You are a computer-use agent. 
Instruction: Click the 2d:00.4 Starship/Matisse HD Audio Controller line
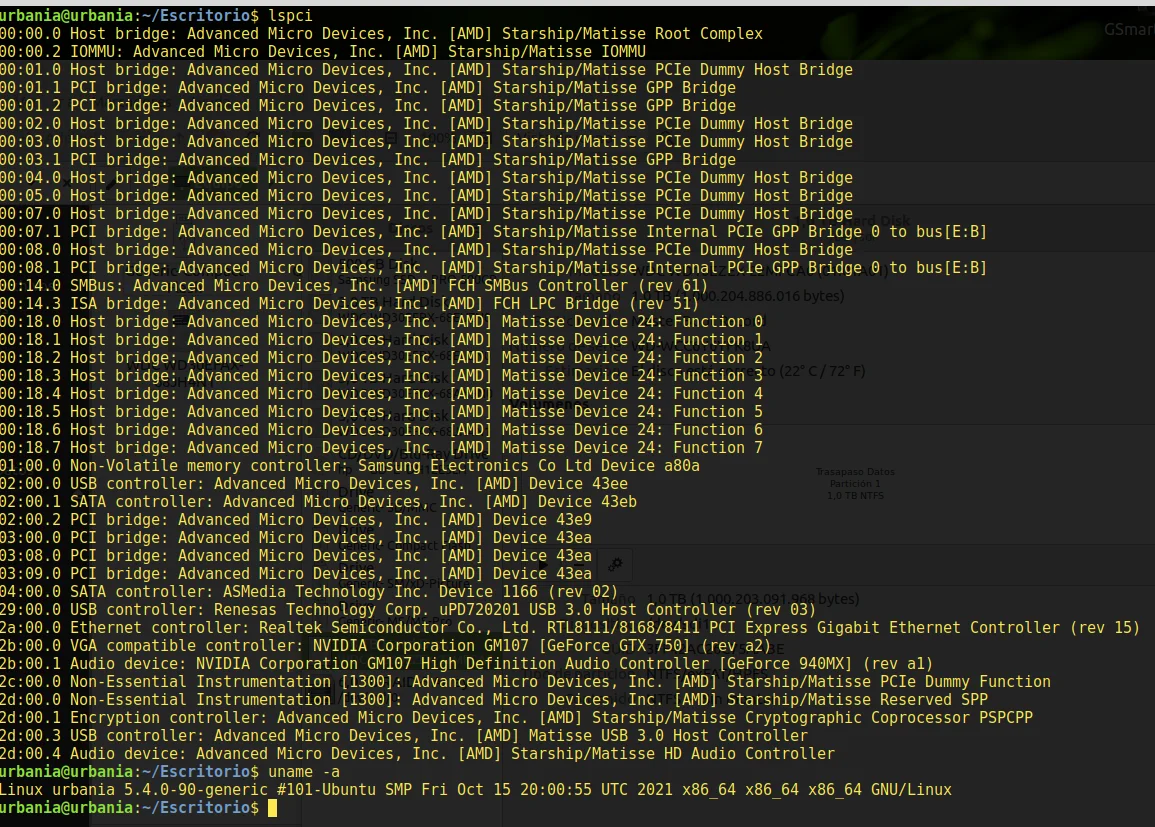pyautogui.click(x=418, y=756)
